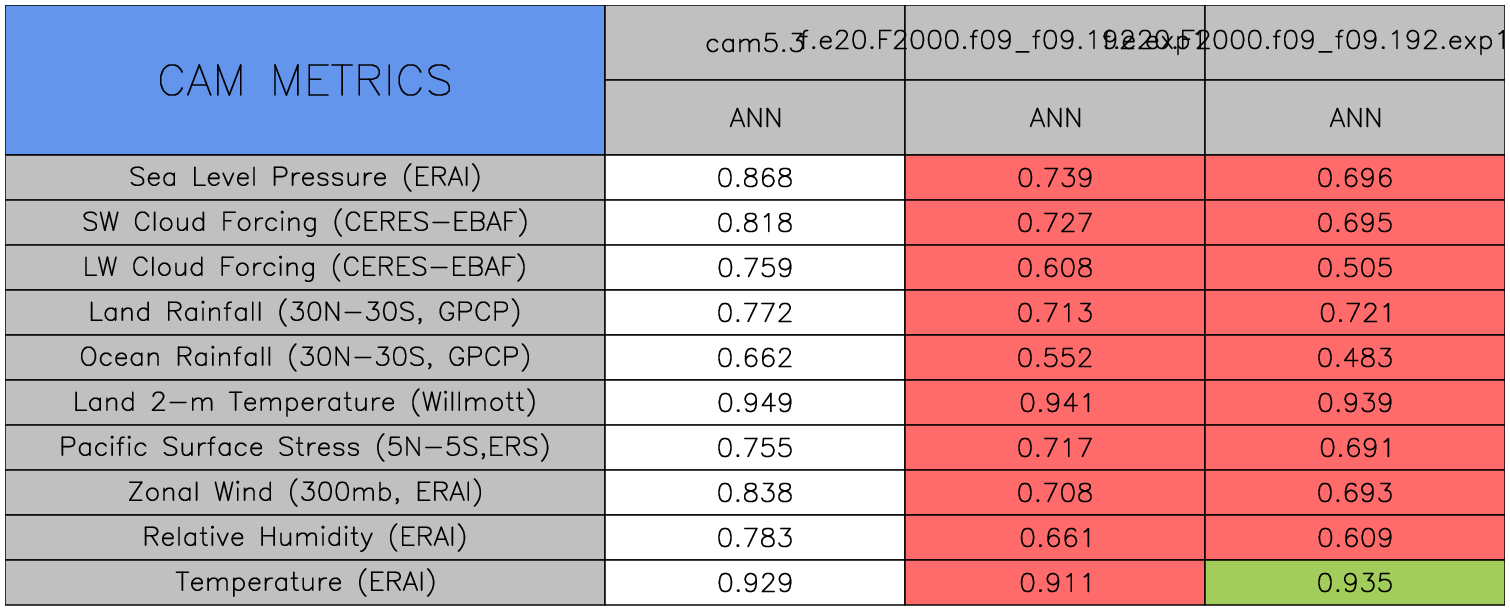This screenshot has height=611, width=1510.
Task: Click the red 0.608 LW Cloud Forcing cell
Action: pyautogui.click(x=1055, y=268)
